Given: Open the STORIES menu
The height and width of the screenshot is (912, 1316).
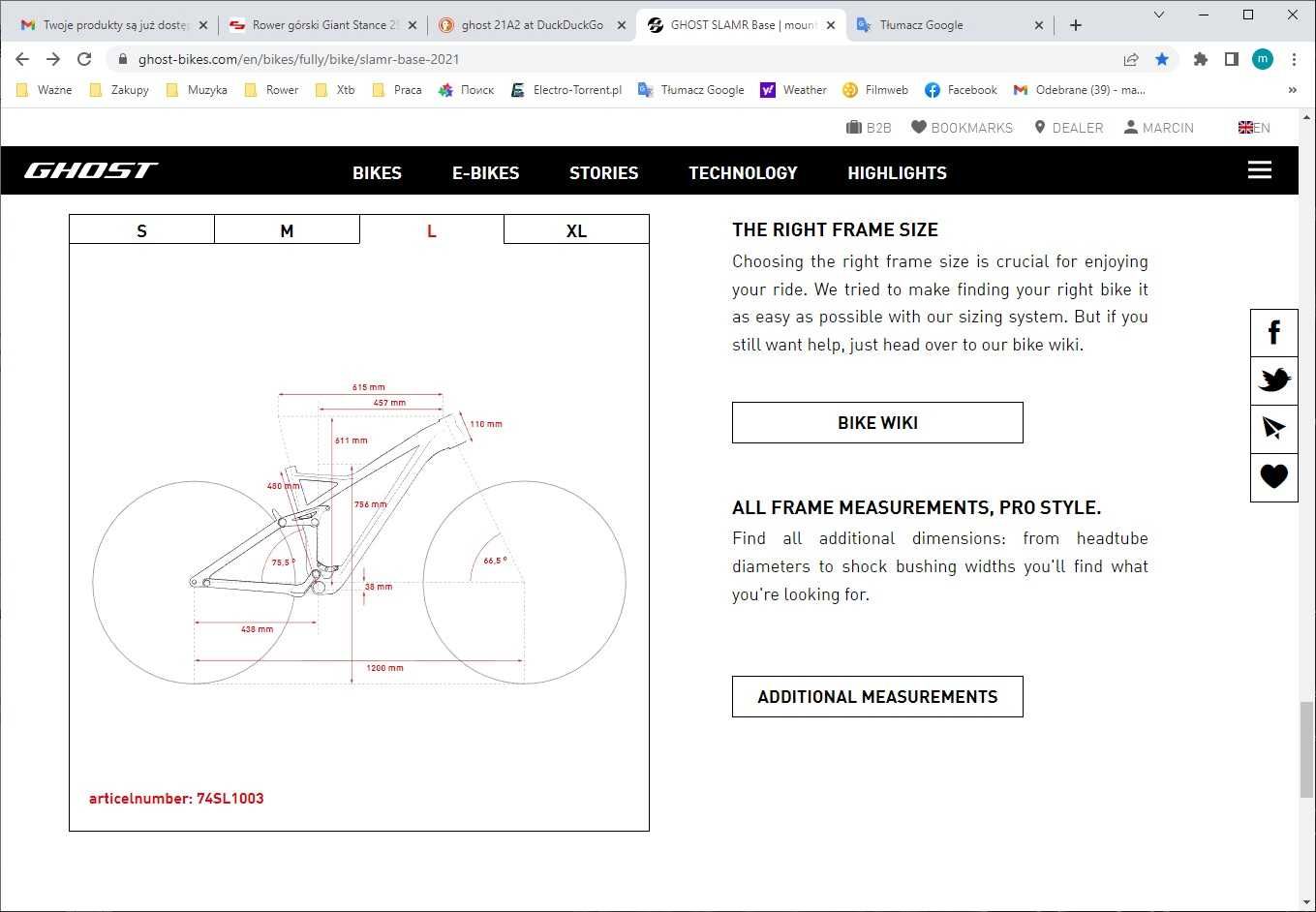Looking at the screenshot, I should 604,173.
